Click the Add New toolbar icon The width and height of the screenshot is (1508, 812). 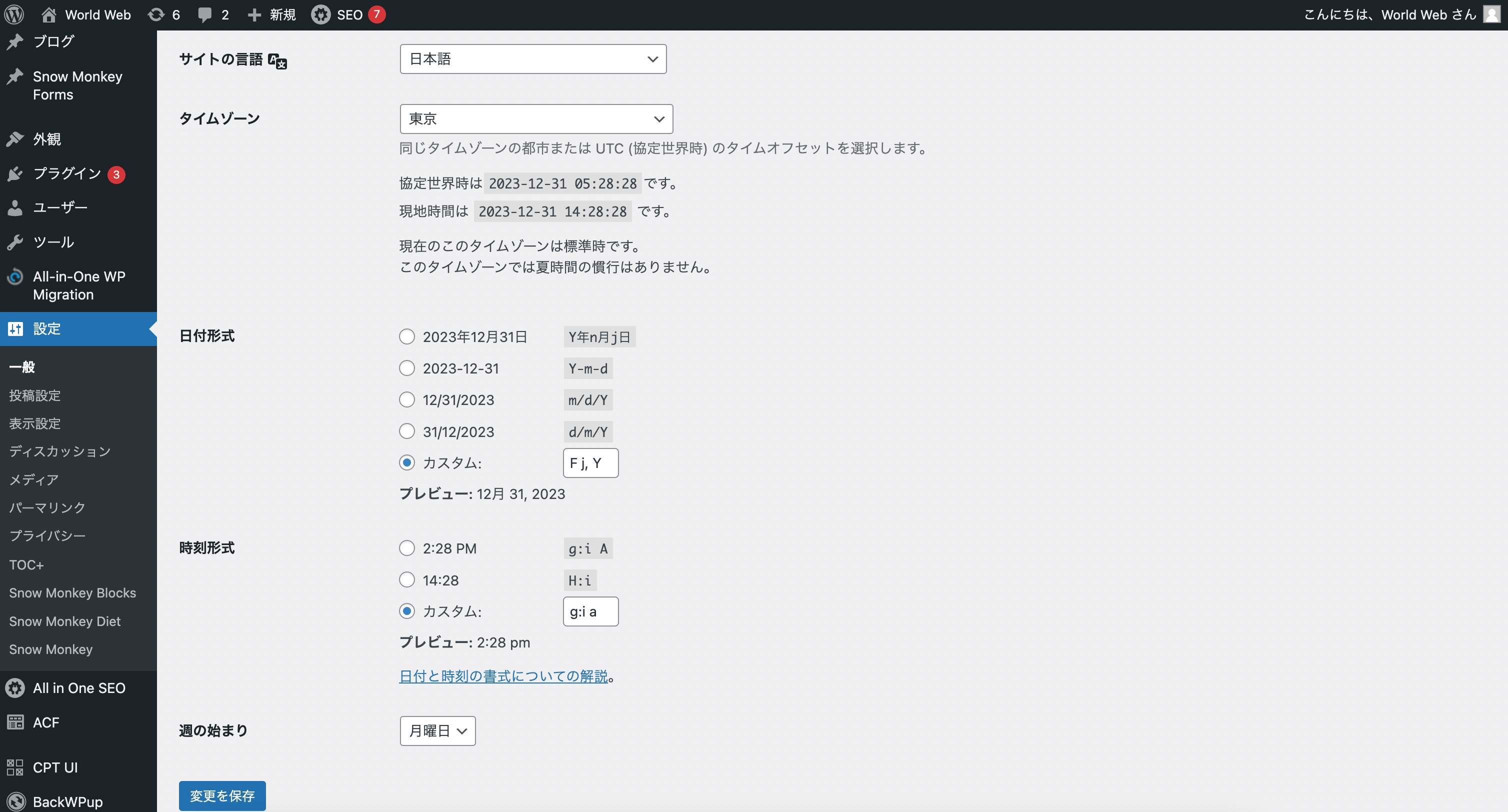click(x=274, y=14)
